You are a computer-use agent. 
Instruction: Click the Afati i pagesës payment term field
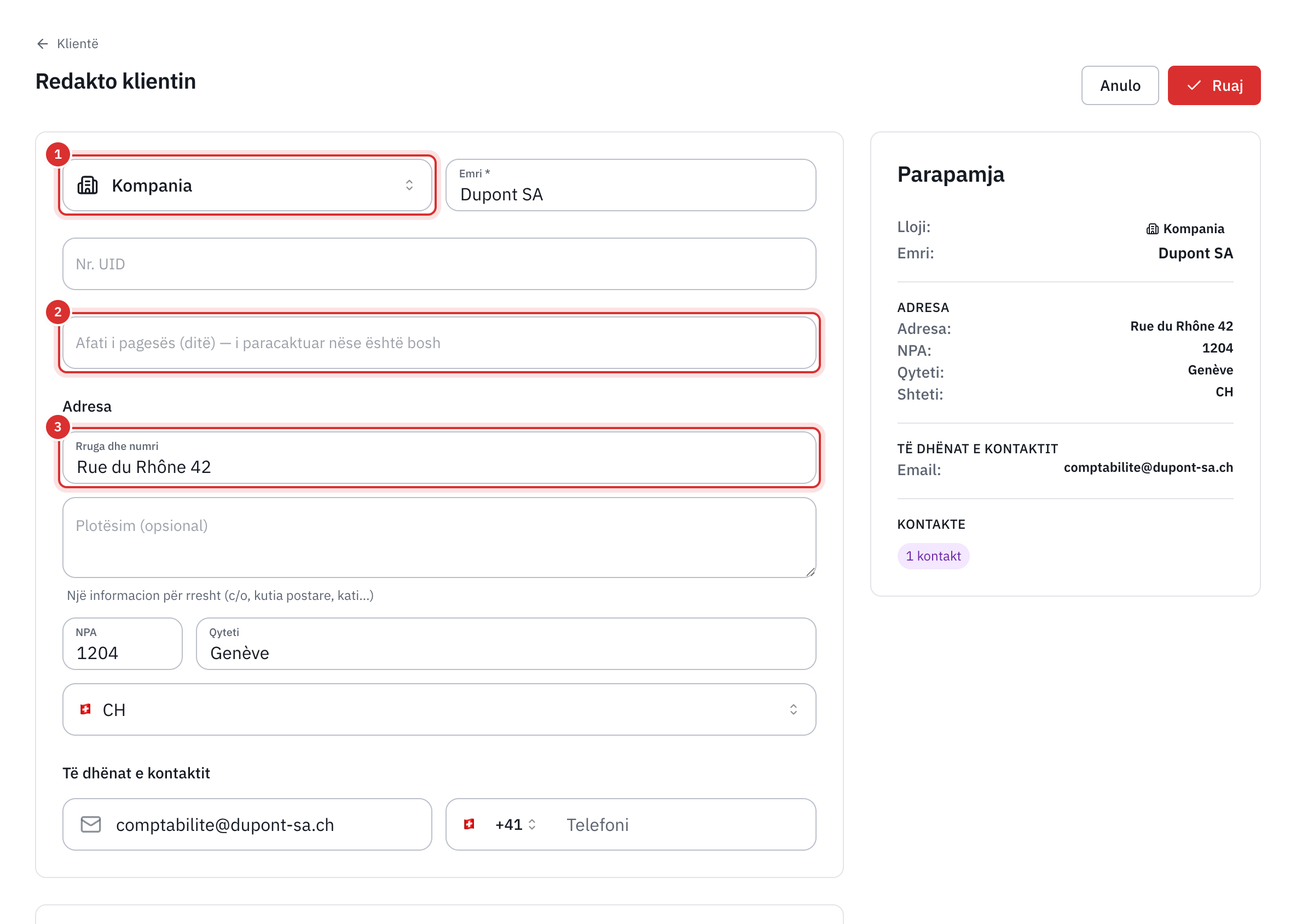(439, 343)
